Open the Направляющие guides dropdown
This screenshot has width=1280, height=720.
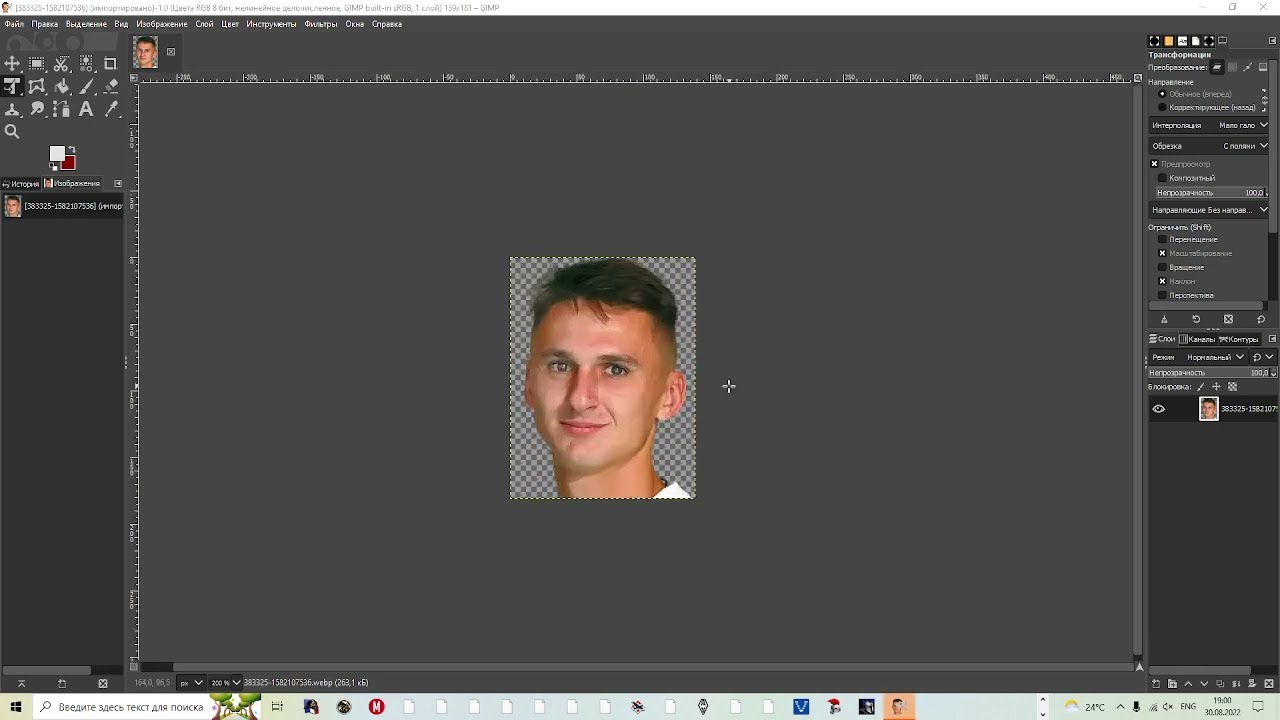click(1208, 210)
